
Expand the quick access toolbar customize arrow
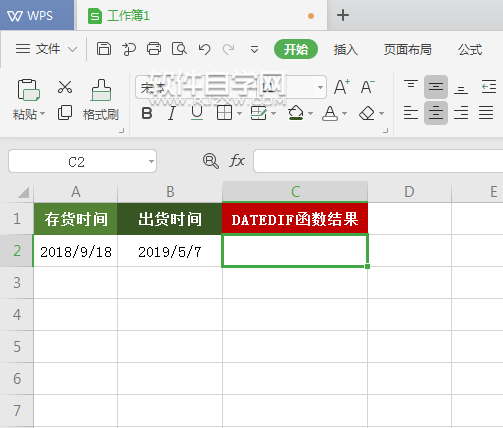tap(254, 50)
